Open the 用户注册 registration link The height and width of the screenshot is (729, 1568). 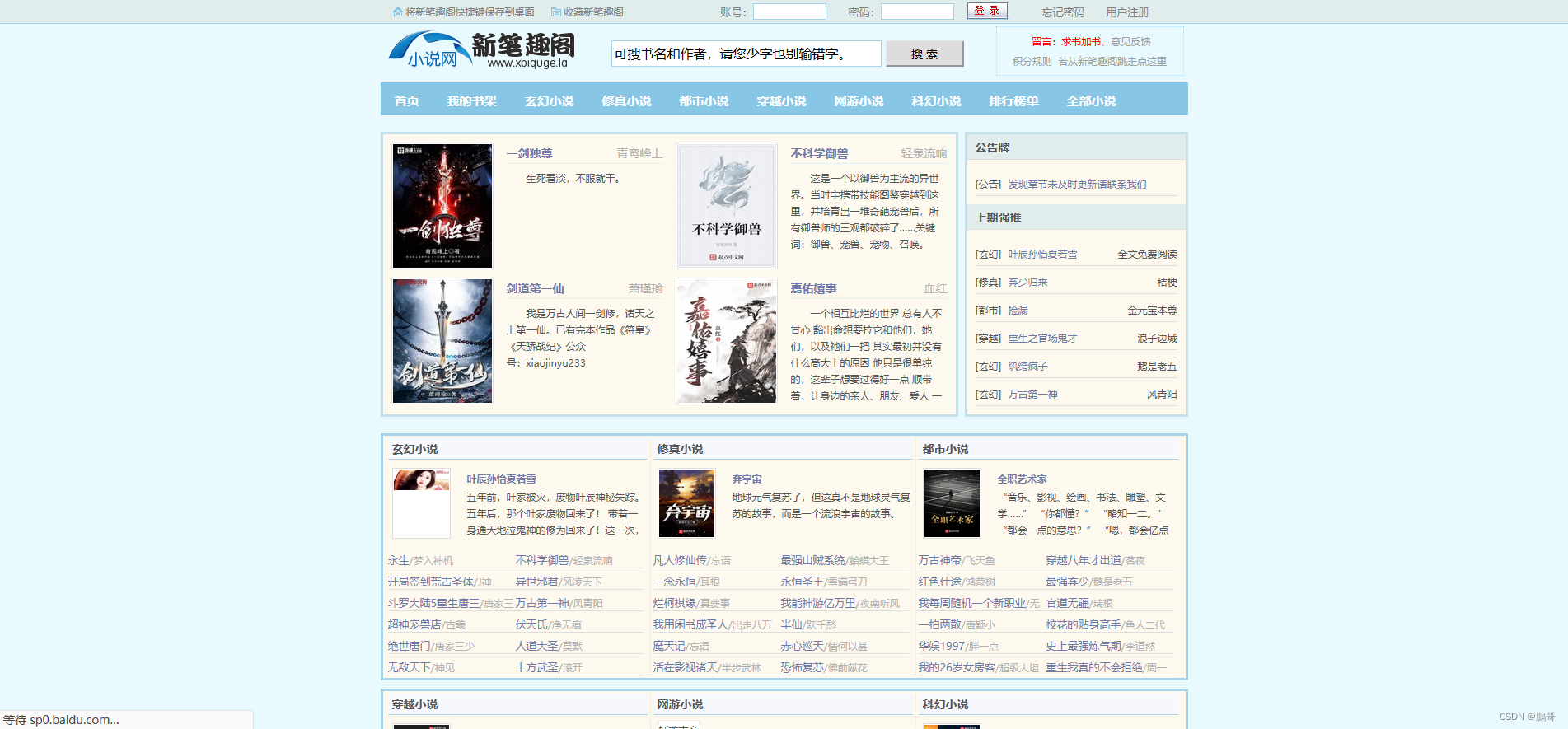[1127, 12]
